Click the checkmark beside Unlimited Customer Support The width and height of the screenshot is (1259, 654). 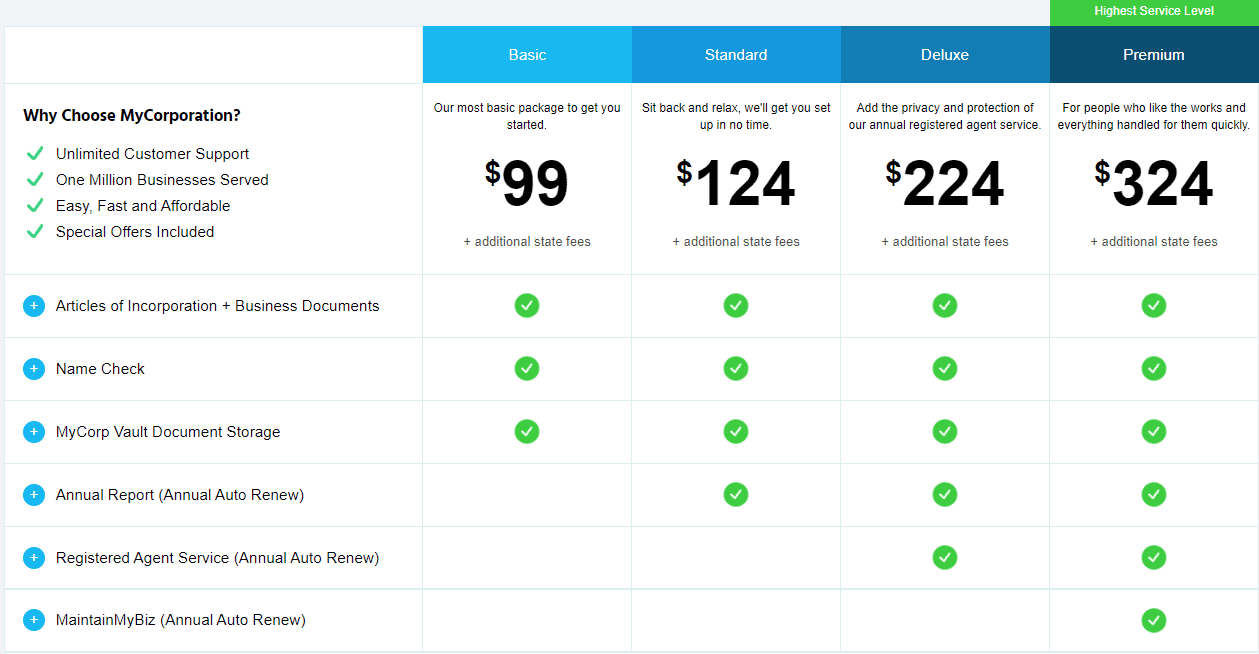point(36,153)
